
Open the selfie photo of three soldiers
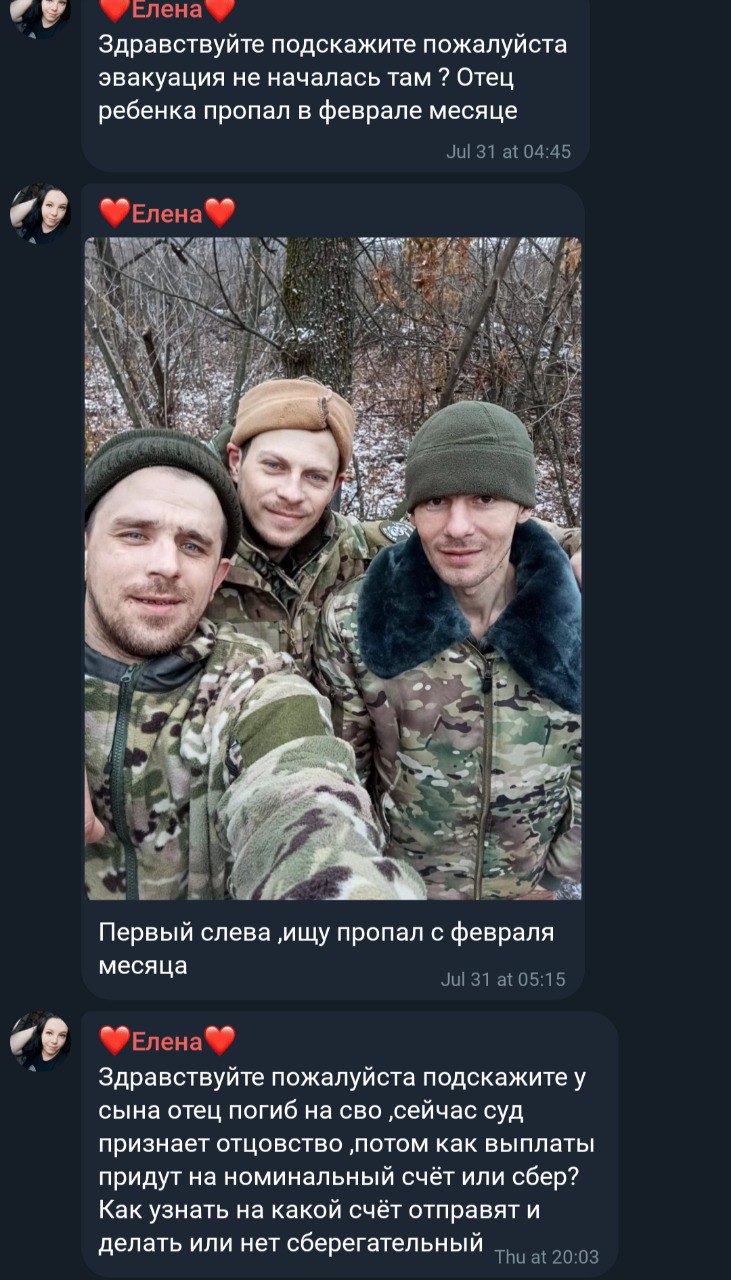coord(332,568)
